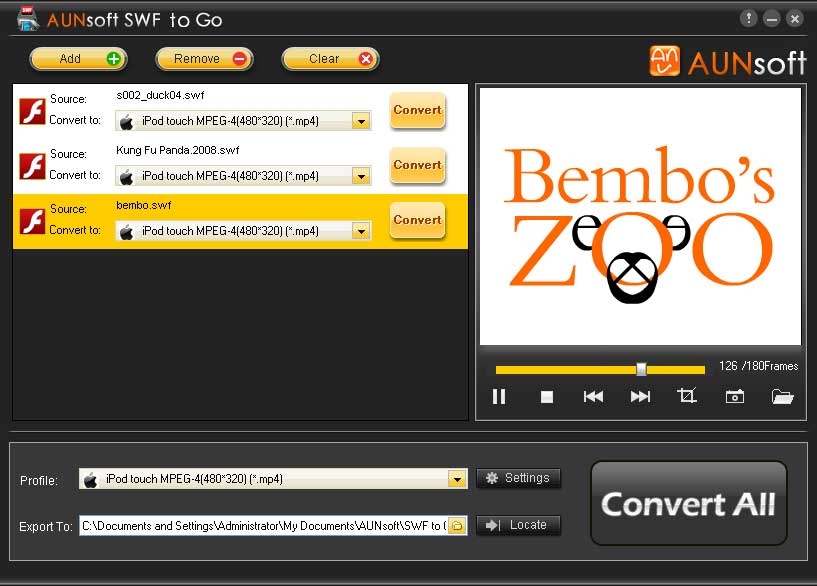Pause the SWF preview playback
The image size is (817, 586).
[x=499, y=397]
